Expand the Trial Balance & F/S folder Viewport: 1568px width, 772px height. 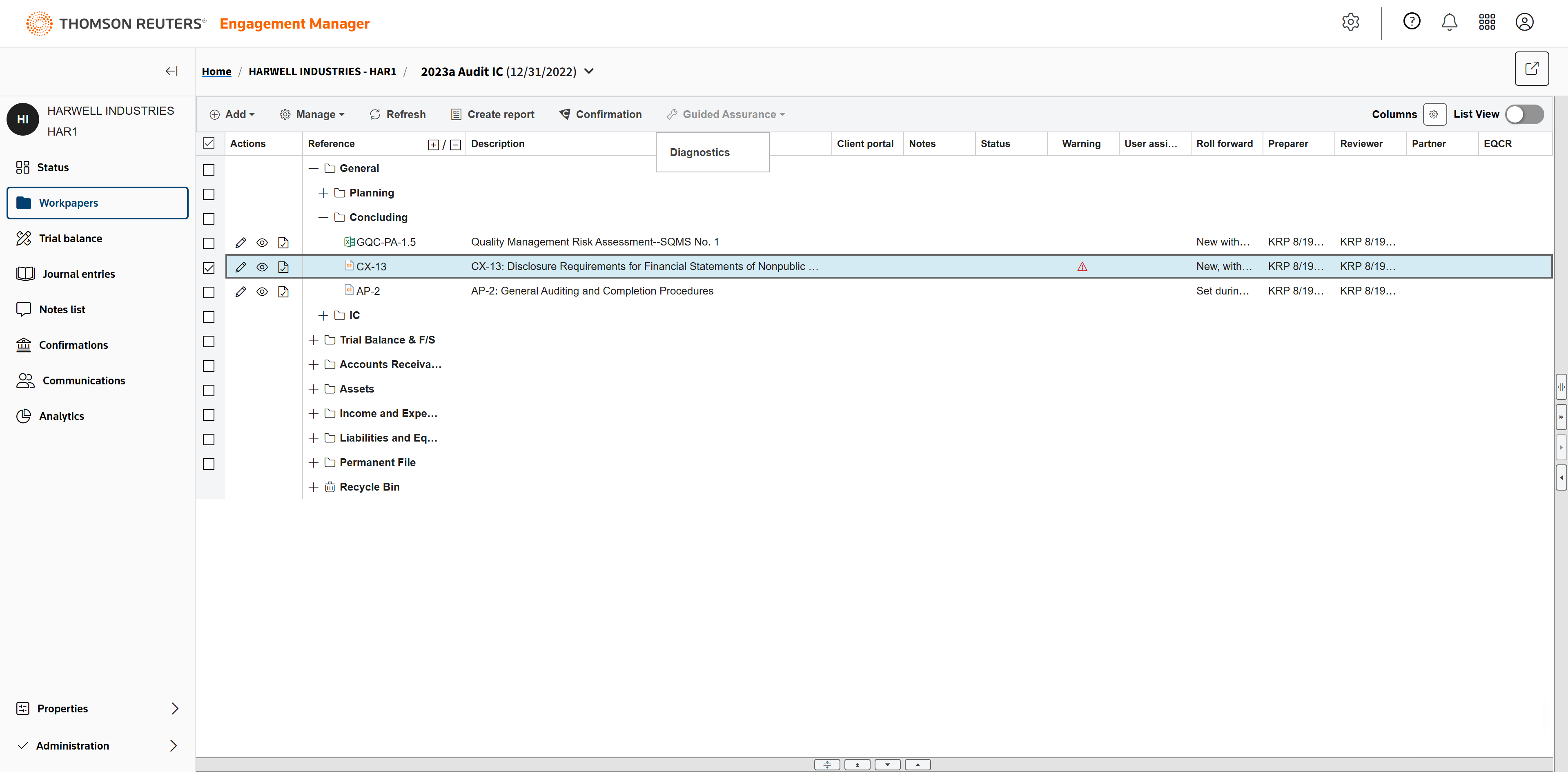[x=314, y=340]
